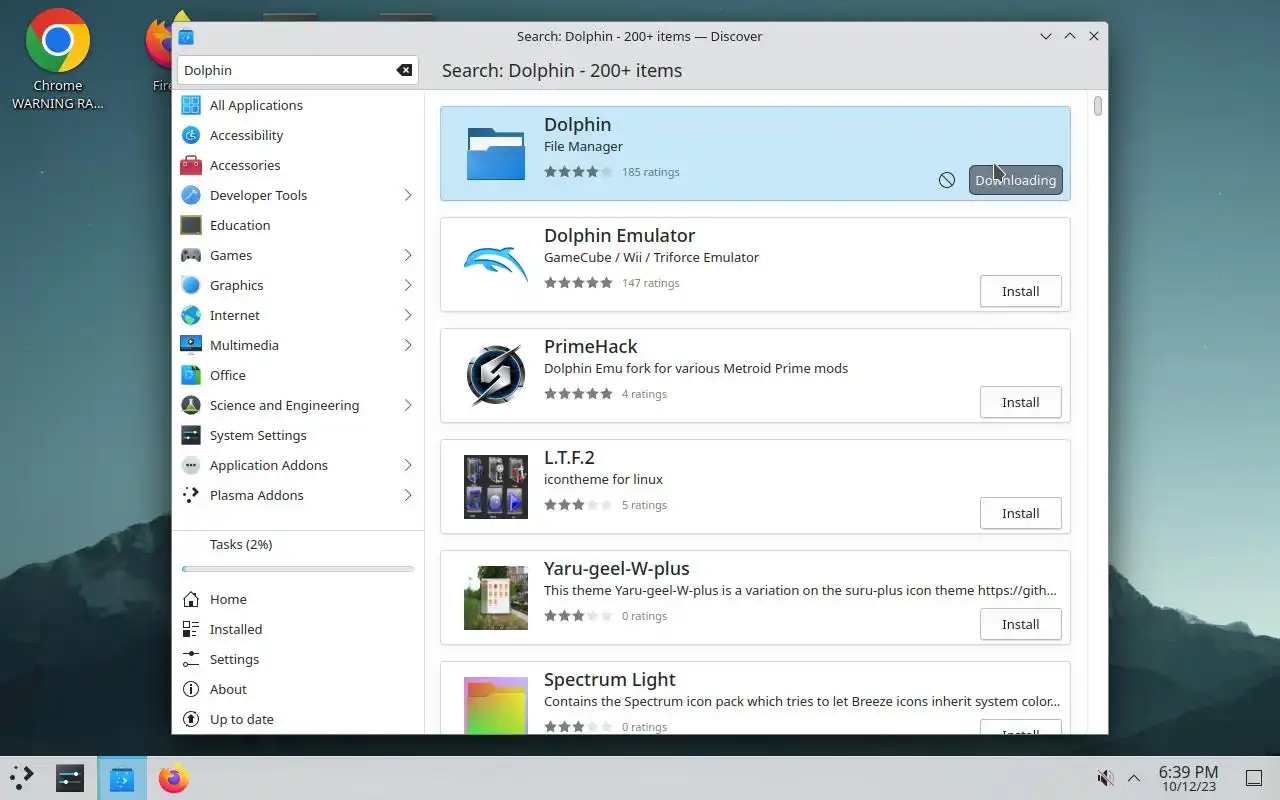Open the application launcher in the taskbar

pyautogui.click(x=22, y=778)
